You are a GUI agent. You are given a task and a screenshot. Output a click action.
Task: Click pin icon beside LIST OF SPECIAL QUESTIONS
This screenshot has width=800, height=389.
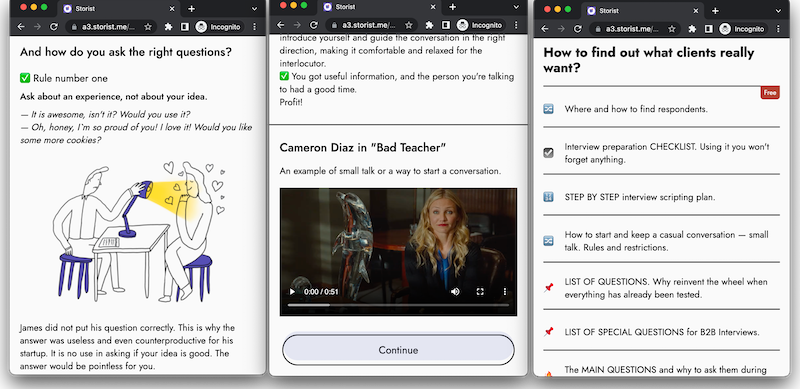coord(548,332)
